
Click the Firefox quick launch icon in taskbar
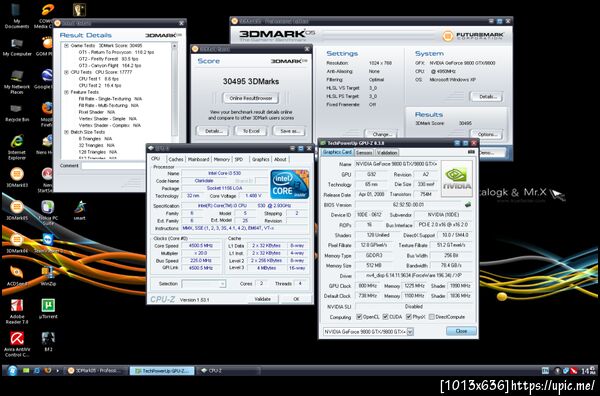click(x=47, y=370)
